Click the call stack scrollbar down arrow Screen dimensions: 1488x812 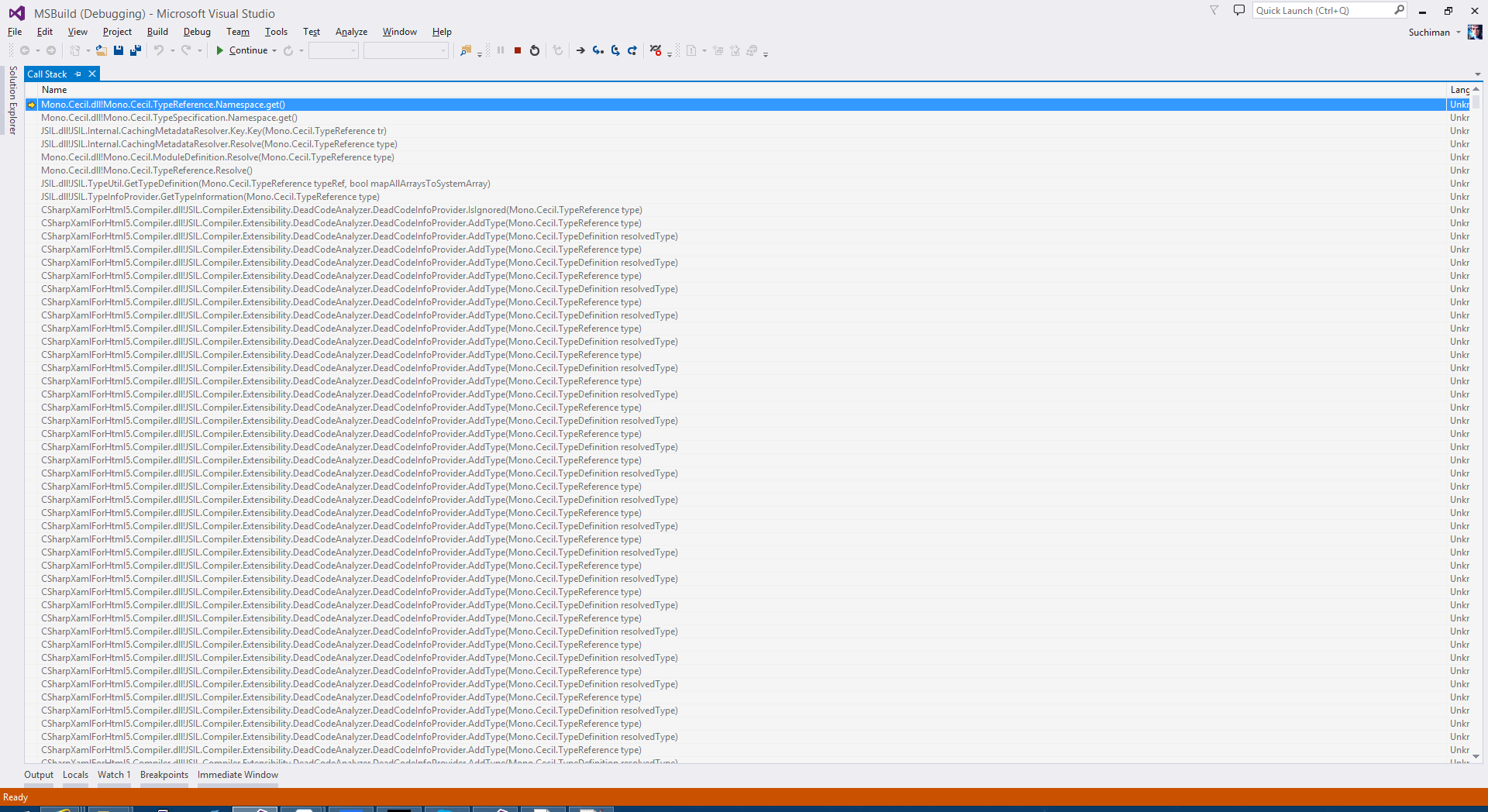tap(1476, 756)
